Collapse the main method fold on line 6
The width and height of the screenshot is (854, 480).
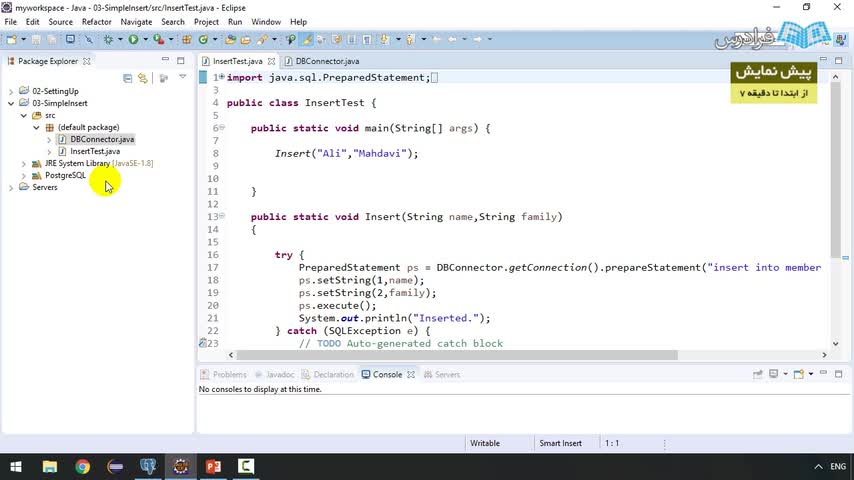pos(222,127)
